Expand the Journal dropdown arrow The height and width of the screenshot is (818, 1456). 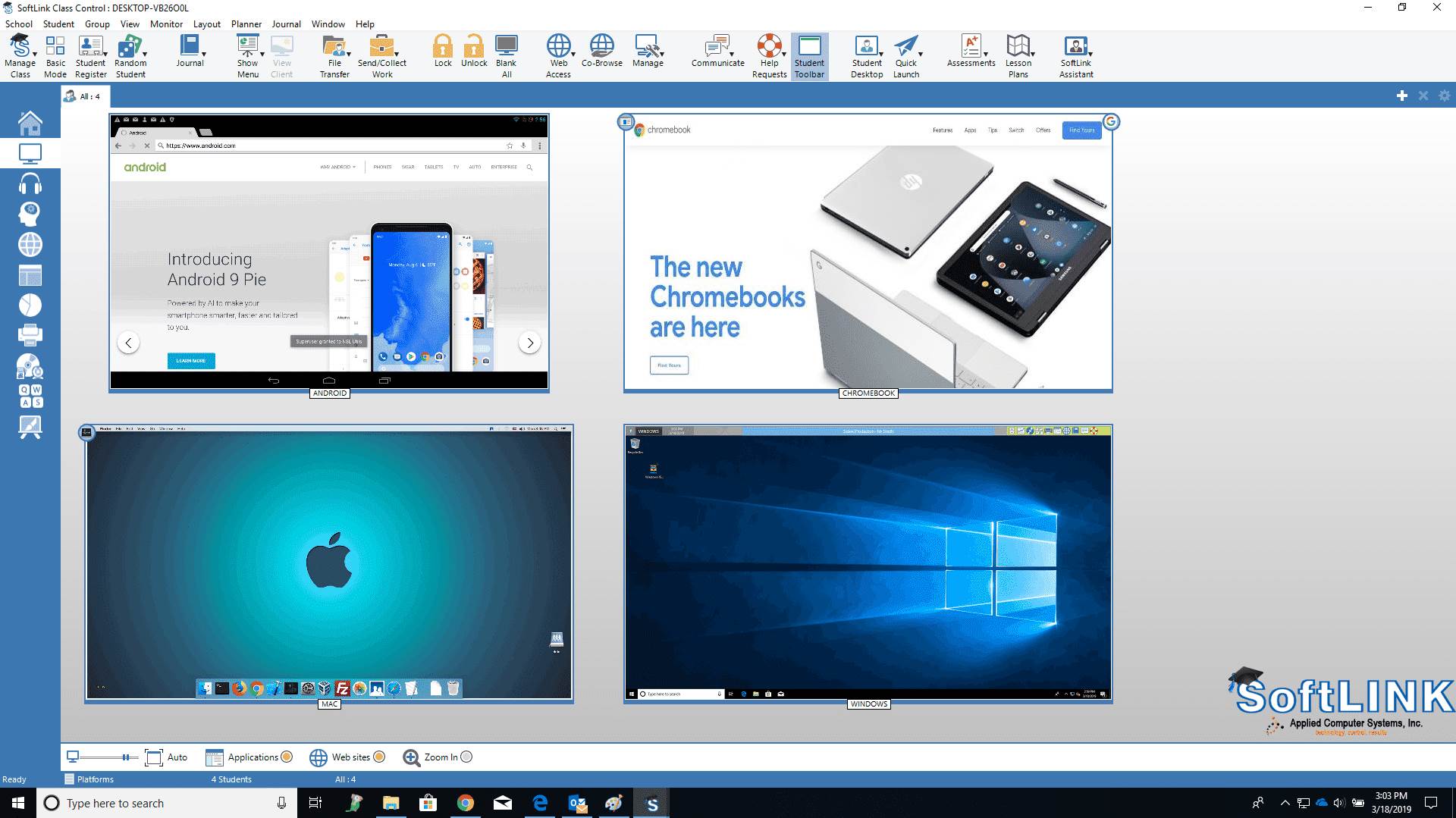204,55
